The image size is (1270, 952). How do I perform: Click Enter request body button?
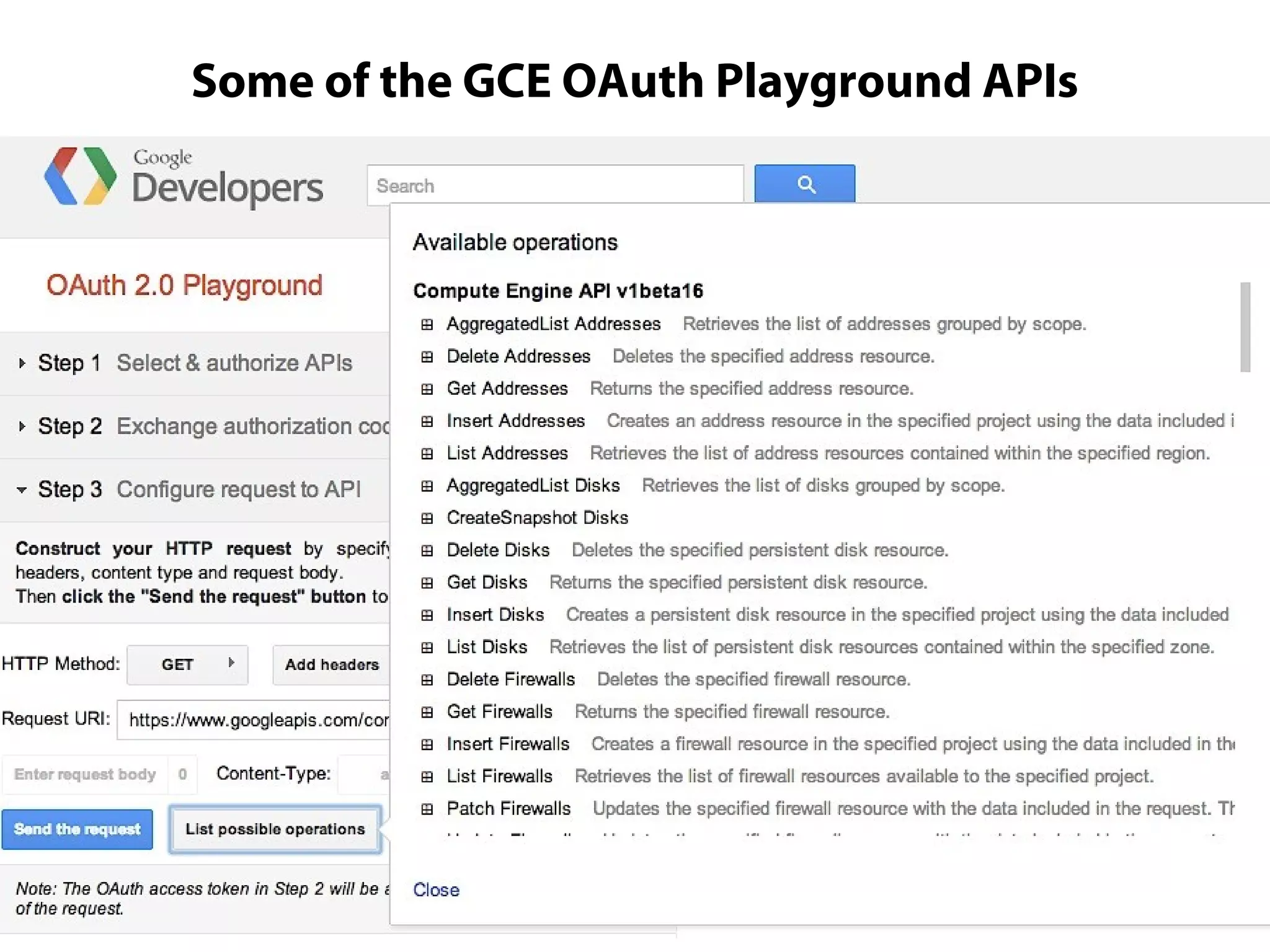point(85,774)
